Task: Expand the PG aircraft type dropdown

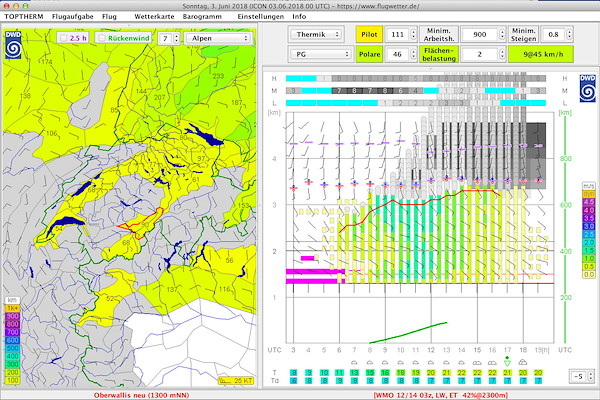Action: (x=320, y=54)
